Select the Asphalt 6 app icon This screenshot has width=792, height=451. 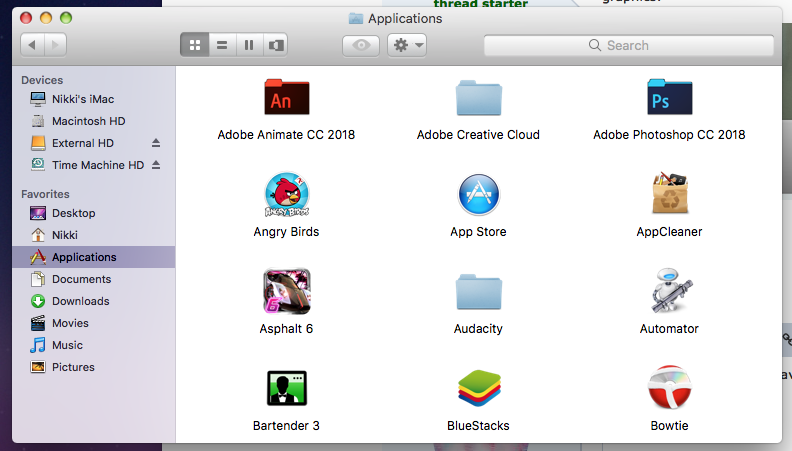287,291
